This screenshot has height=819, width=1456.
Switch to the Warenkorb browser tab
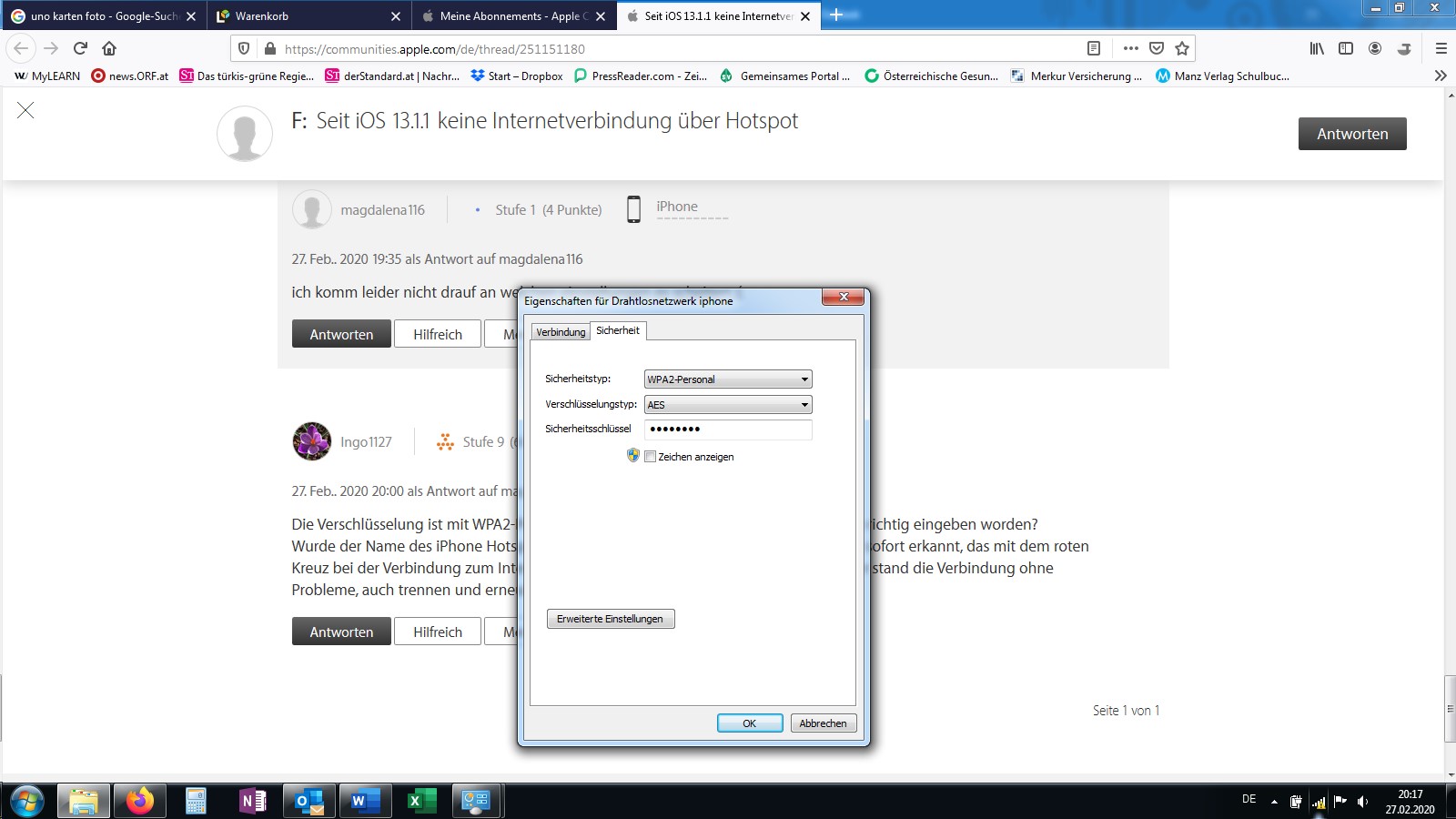click(309, 15)
